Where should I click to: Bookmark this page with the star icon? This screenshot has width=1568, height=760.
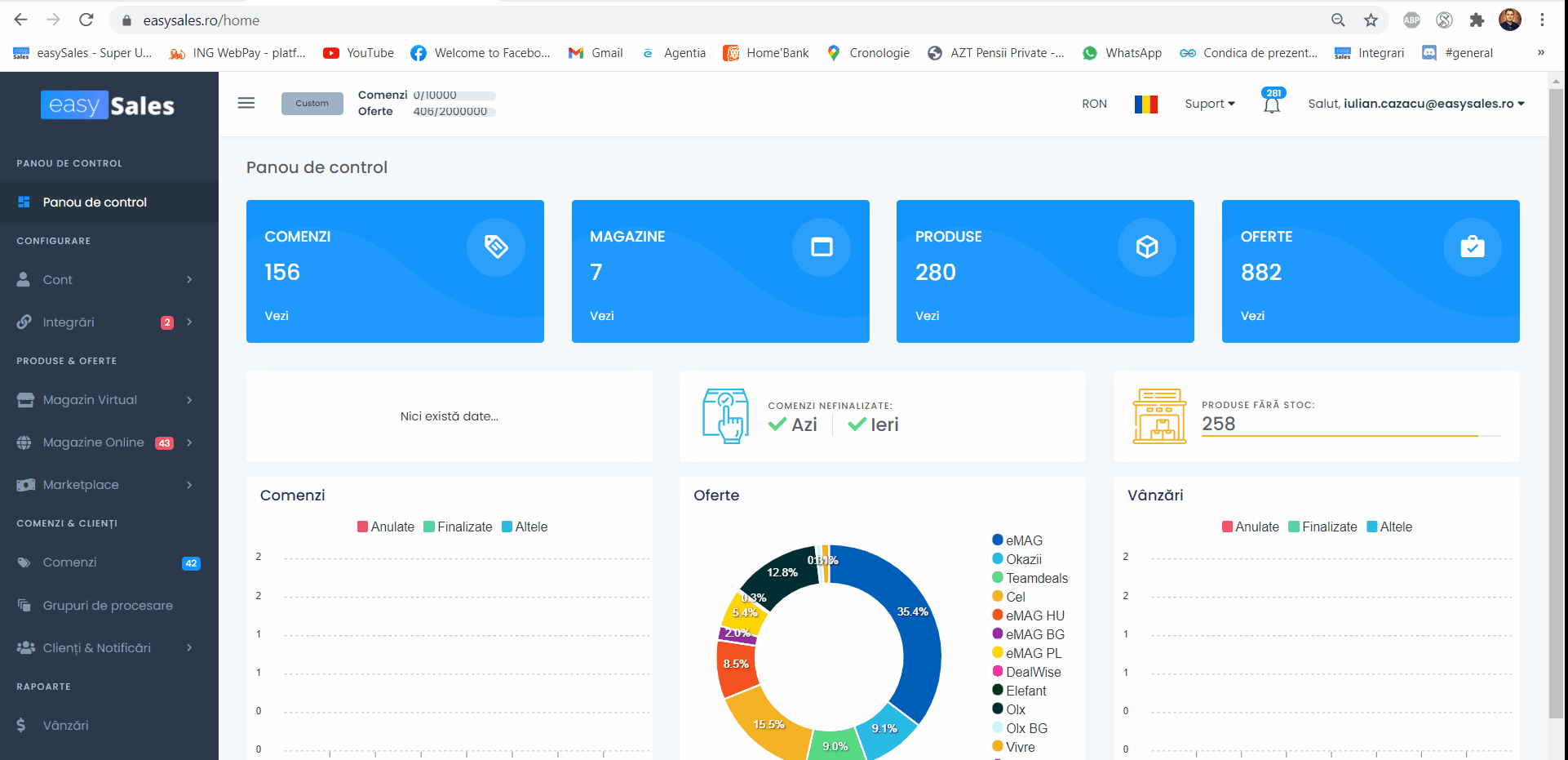click(1371, 20)
